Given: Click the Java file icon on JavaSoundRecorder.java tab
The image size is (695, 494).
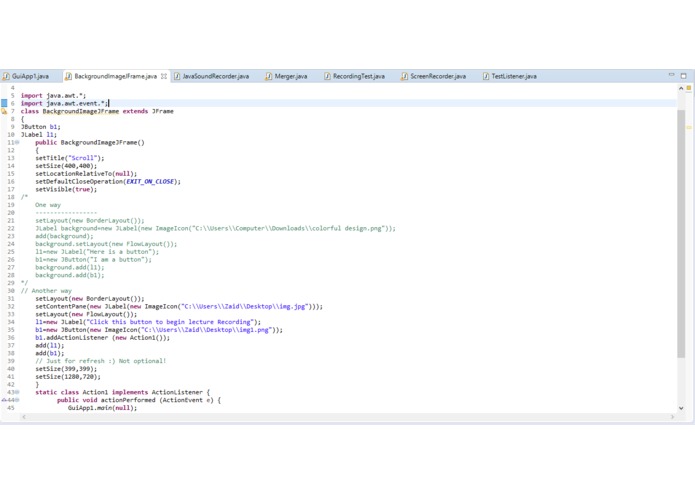Looking at the screenshot, I should pos(177,76).
